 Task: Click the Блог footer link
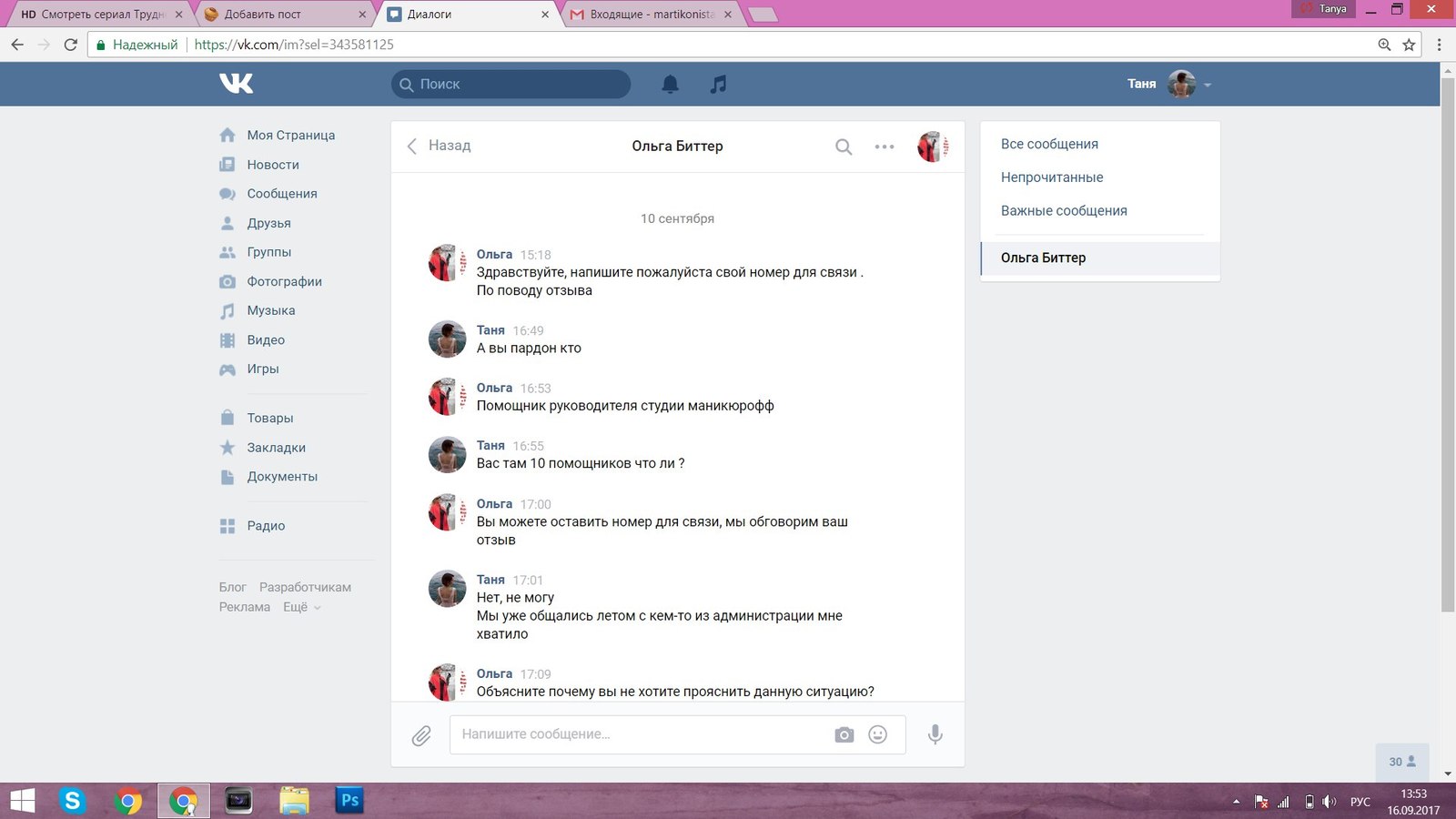tap(233, 587)
